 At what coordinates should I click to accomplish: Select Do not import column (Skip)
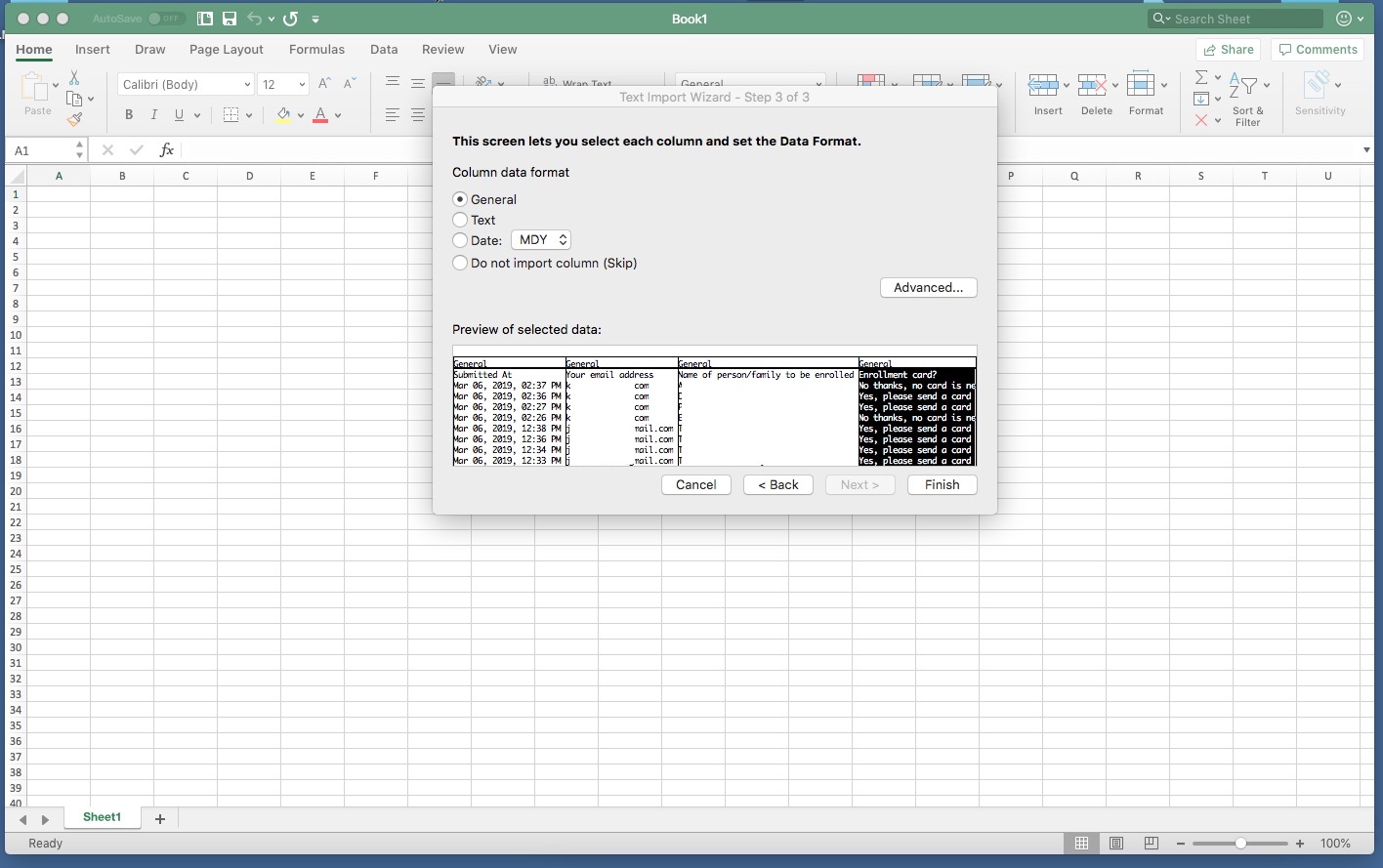click(x=460, y=263)
